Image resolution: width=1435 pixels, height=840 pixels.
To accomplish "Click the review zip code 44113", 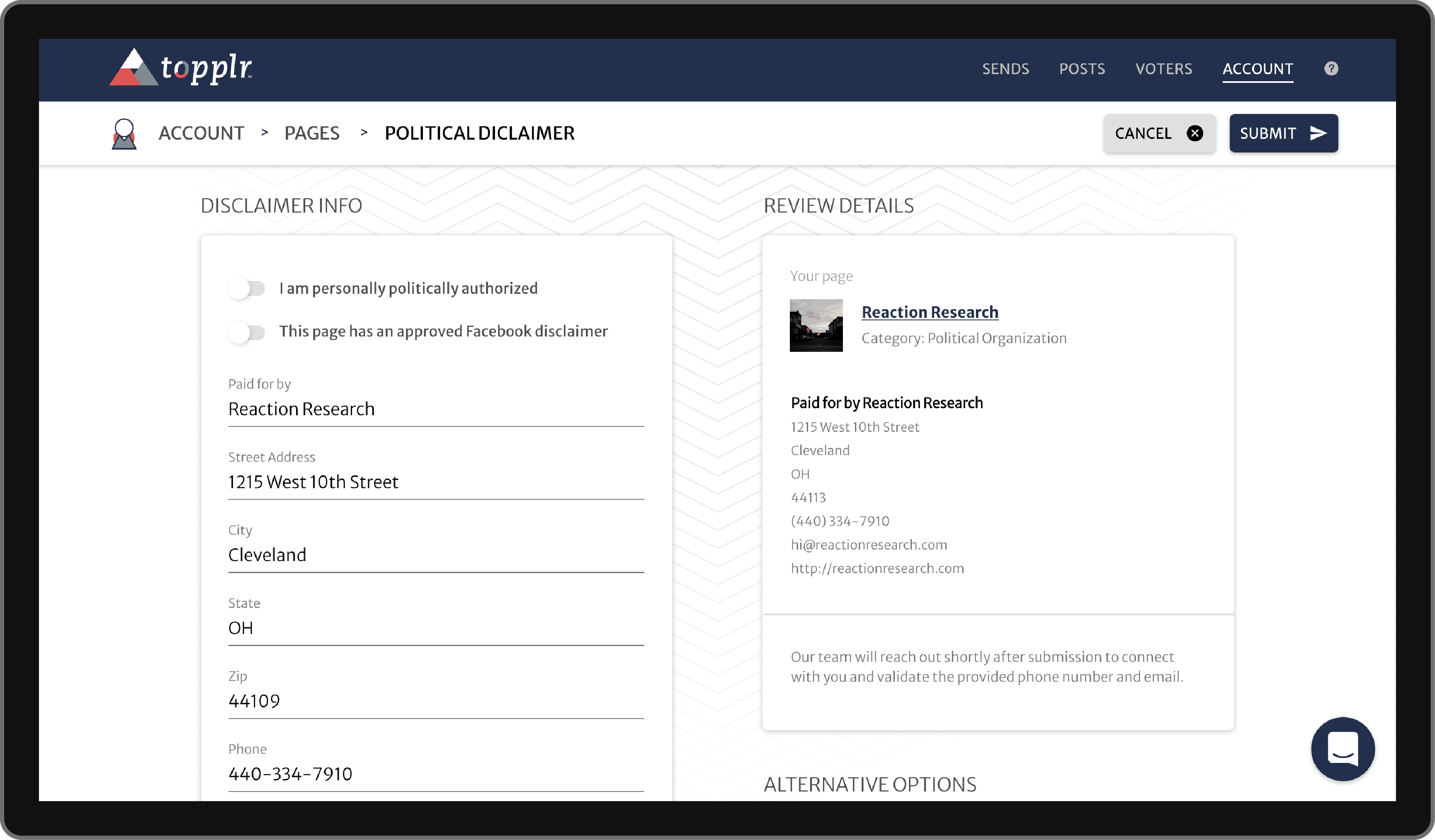I will click(x=808, y=497).
